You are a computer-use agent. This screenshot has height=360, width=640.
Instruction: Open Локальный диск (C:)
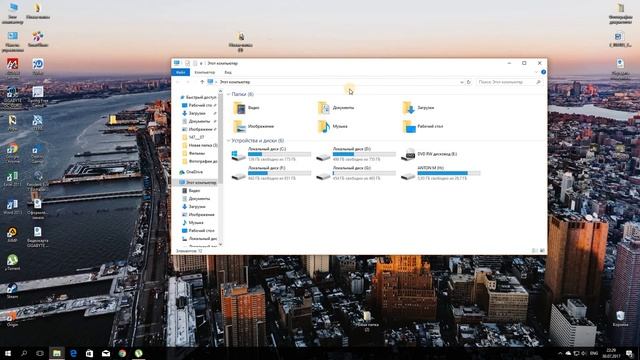[271, 154]
